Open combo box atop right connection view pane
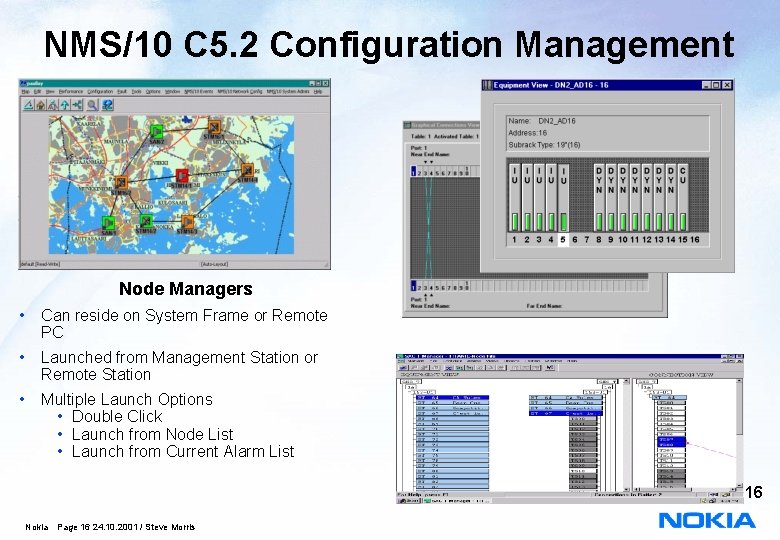This screenshot has width=780, height=540. [647, 381]
